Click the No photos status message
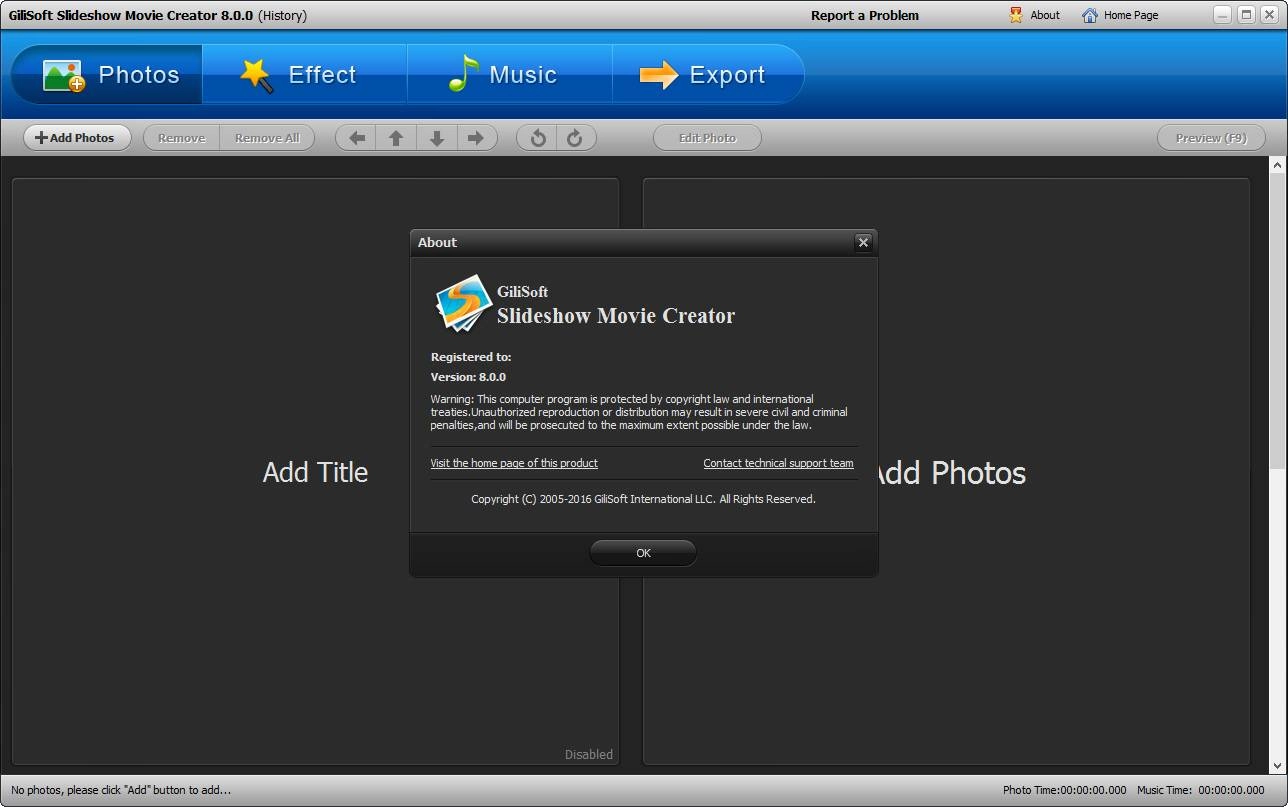The width and height of the screenshot is (1288, 807). 121,790
